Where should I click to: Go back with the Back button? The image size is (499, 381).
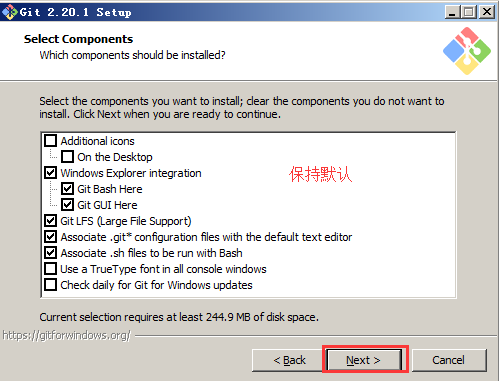[289, 360]
